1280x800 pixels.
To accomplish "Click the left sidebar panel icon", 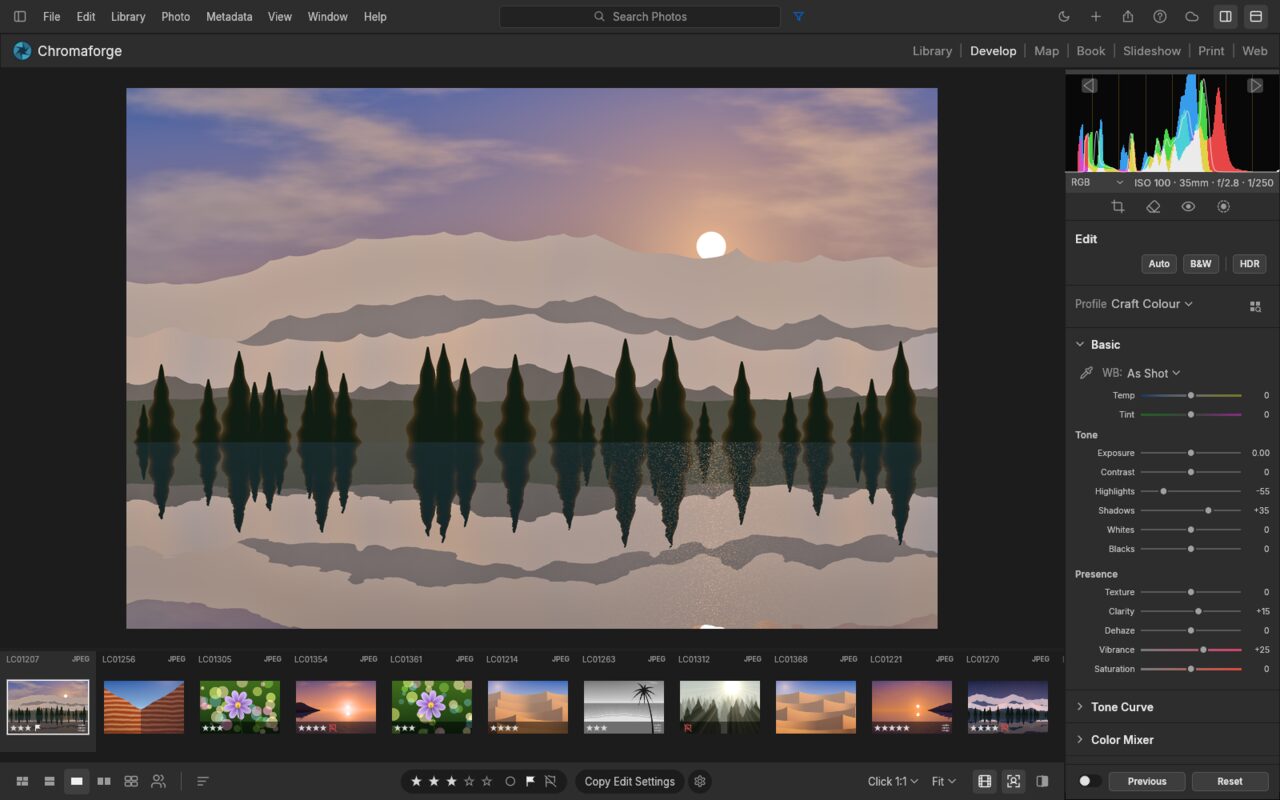I will [20, 17].
